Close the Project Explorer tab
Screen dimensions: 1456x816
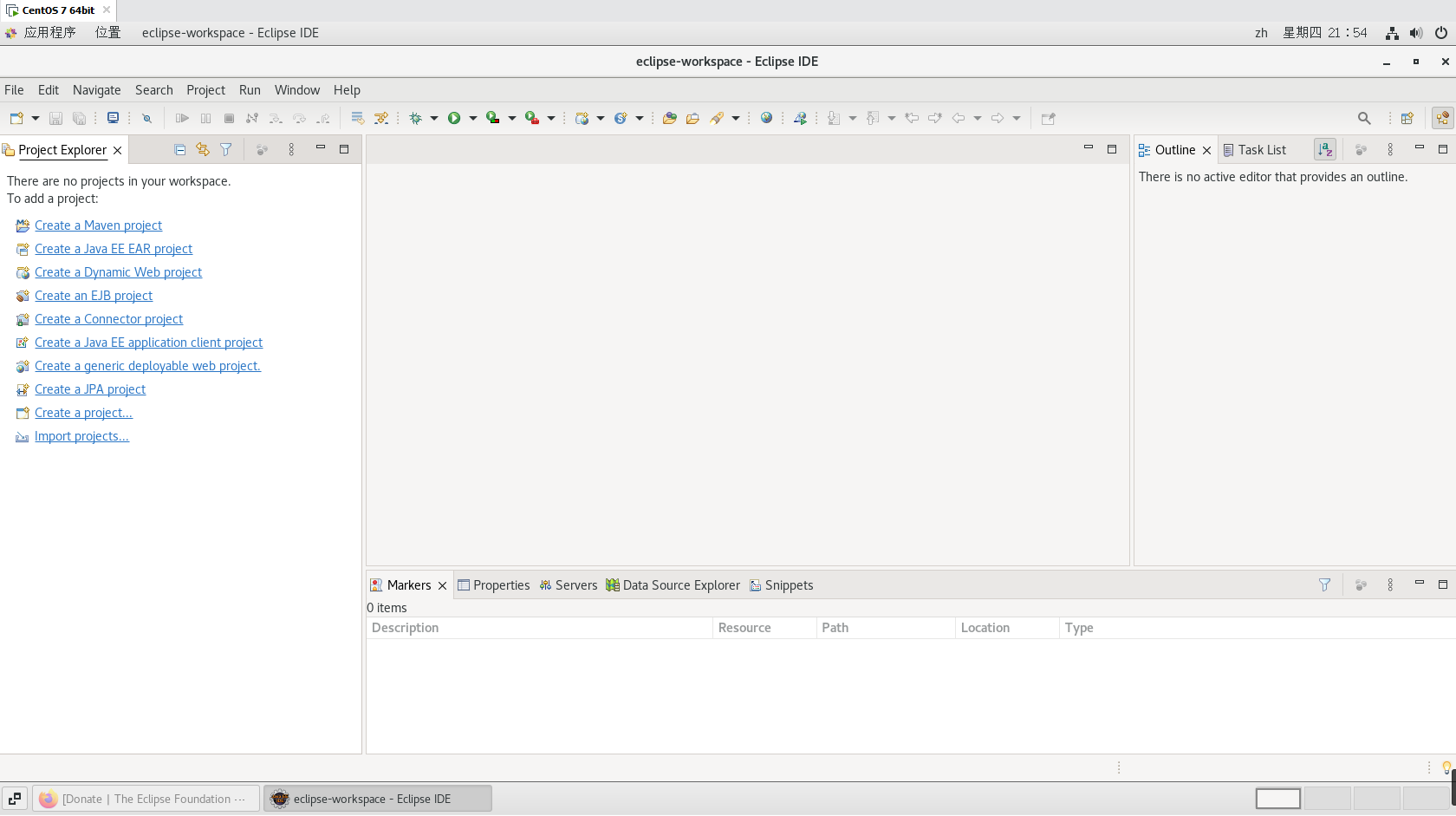(117, 151)
